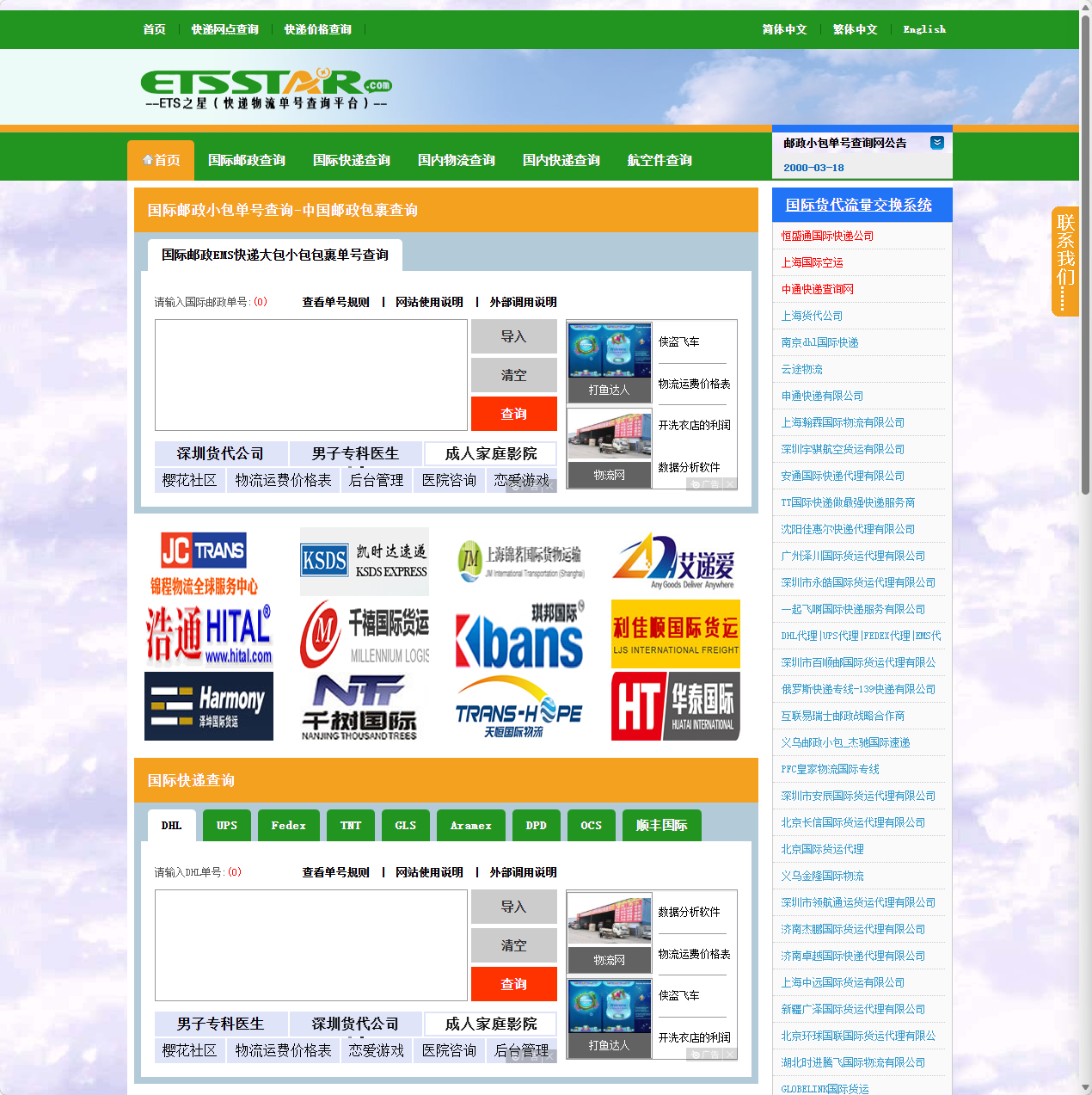This screenshot has width=1092, height=1095.
Task: Click the 打鱼达人 game thumbnail in top ad
Action: [610, 360]
